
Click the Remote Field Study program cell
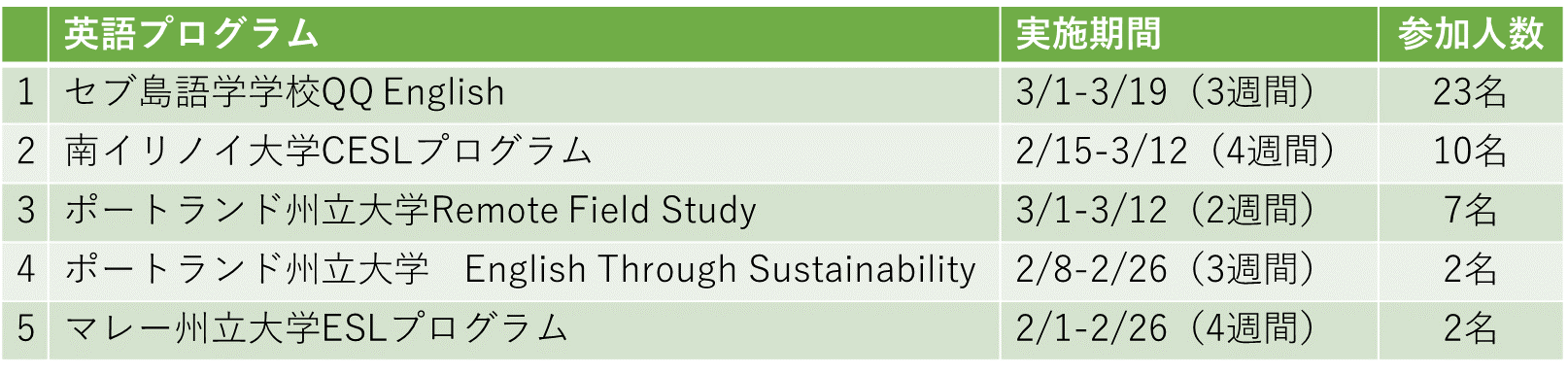coord(525,212)
